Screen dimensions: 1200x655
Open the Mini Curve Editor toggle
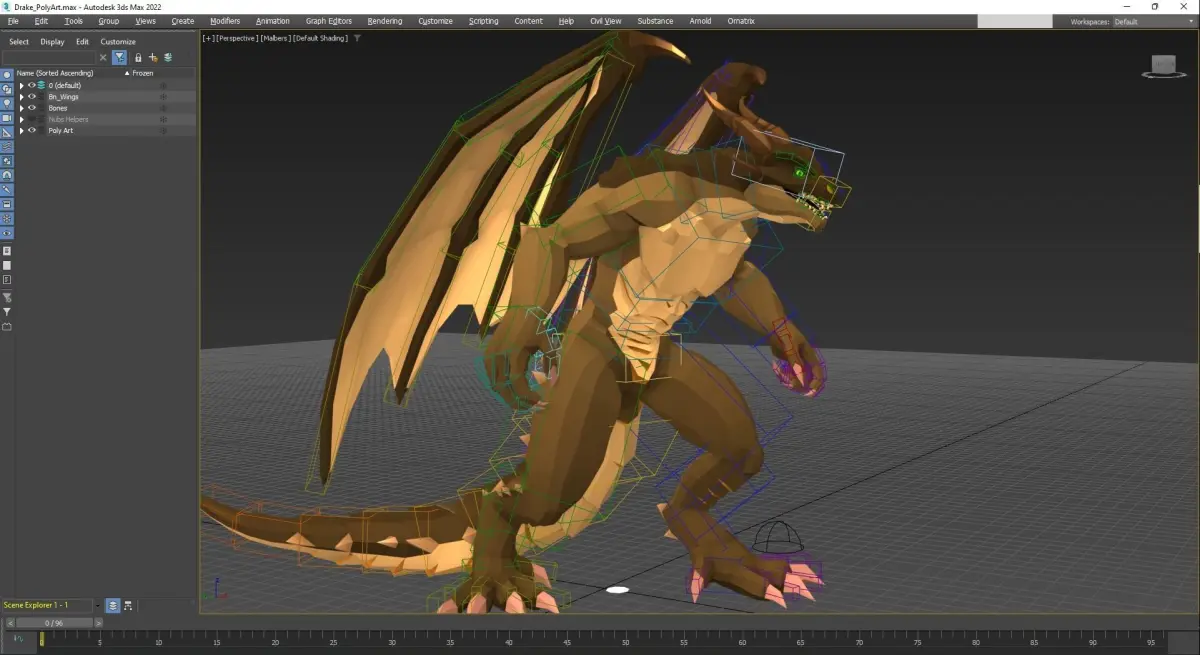click(18, 638)
